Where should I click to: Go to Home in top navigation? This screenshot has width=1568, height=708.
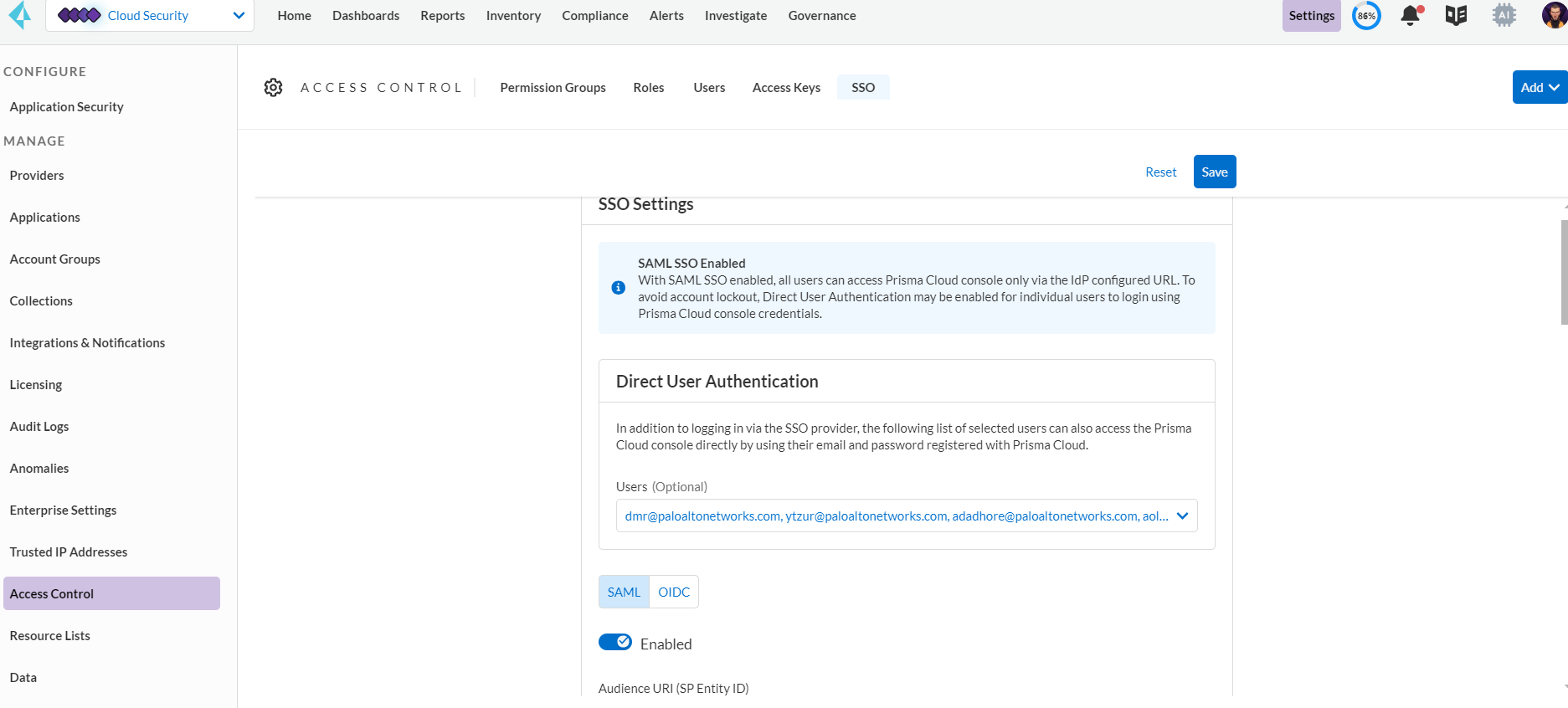(x=295, y=15)
